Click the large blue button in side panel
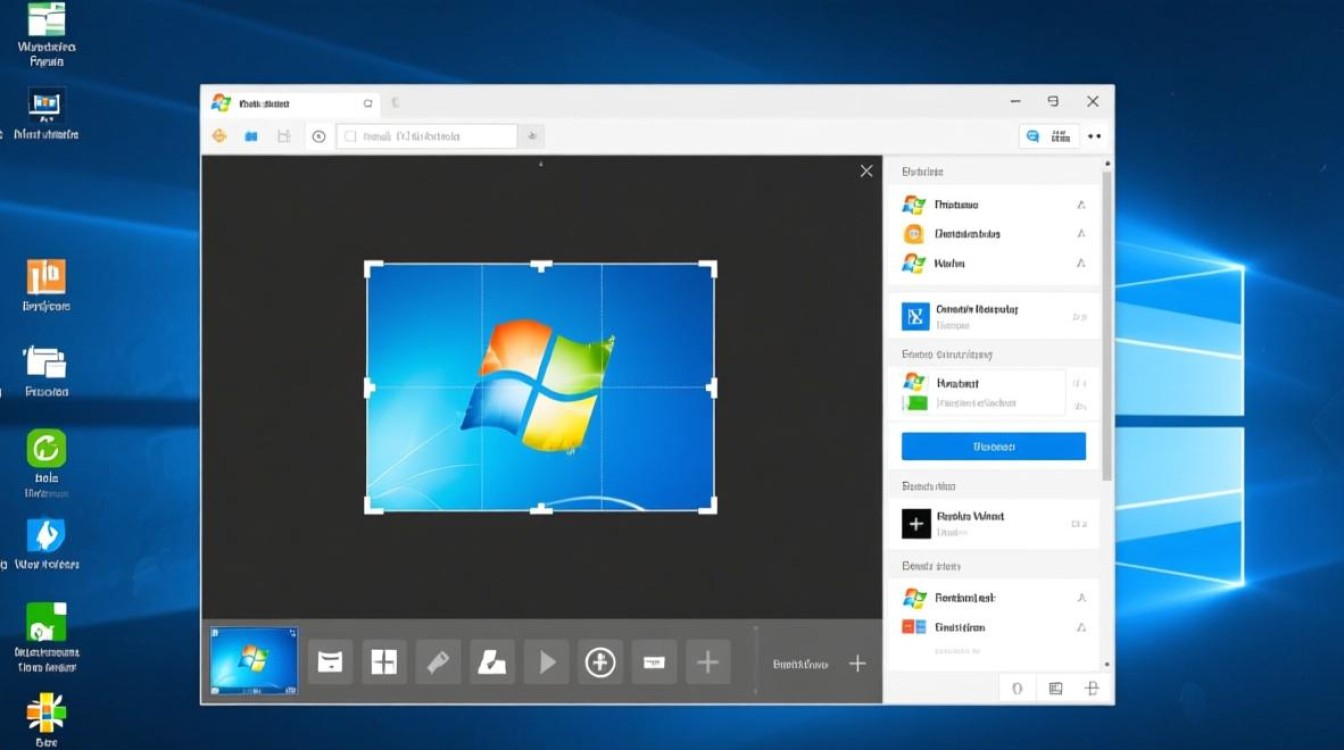 click(993, 447)
